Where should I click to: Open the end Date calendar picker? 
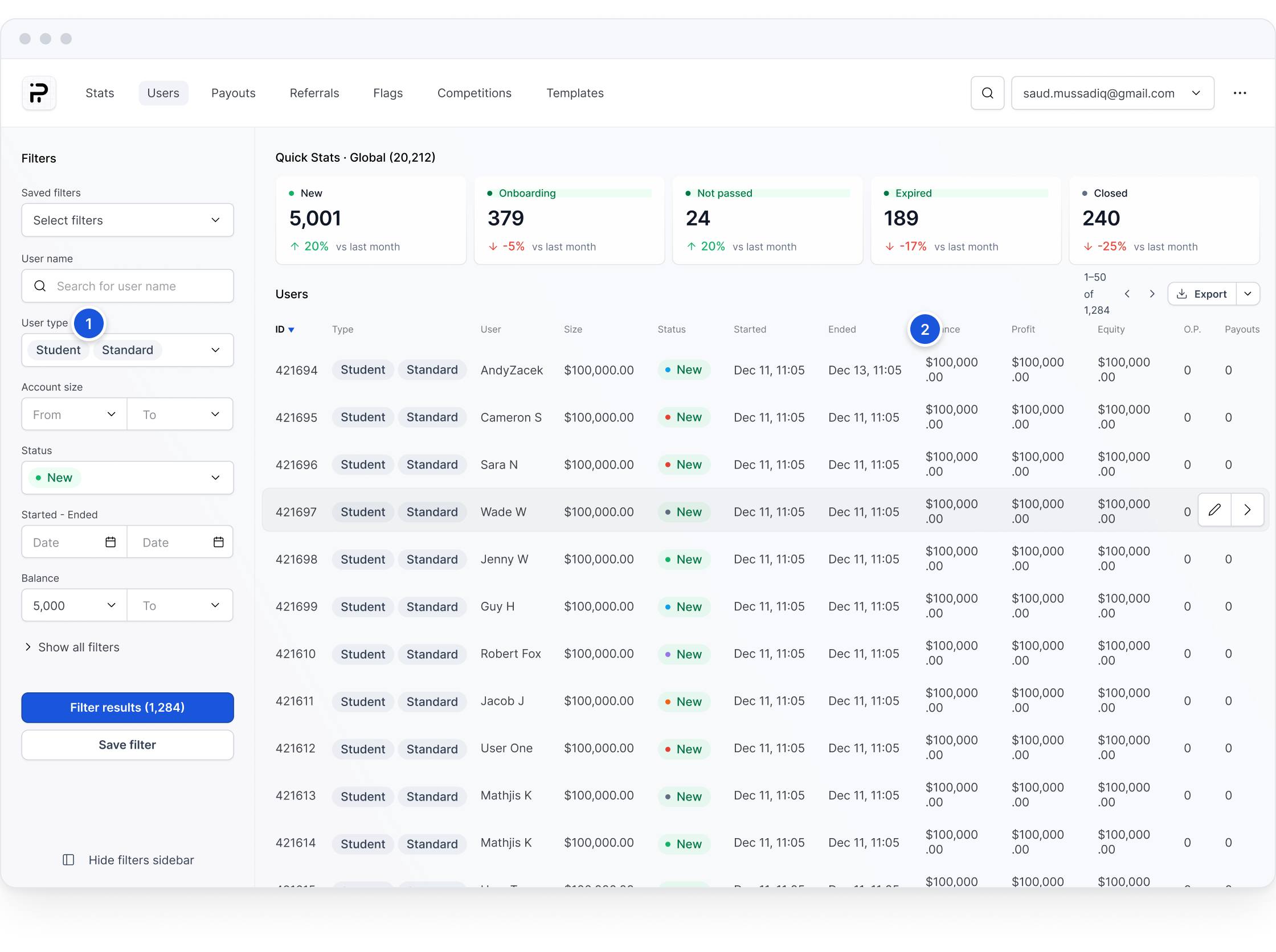[218, 541]
